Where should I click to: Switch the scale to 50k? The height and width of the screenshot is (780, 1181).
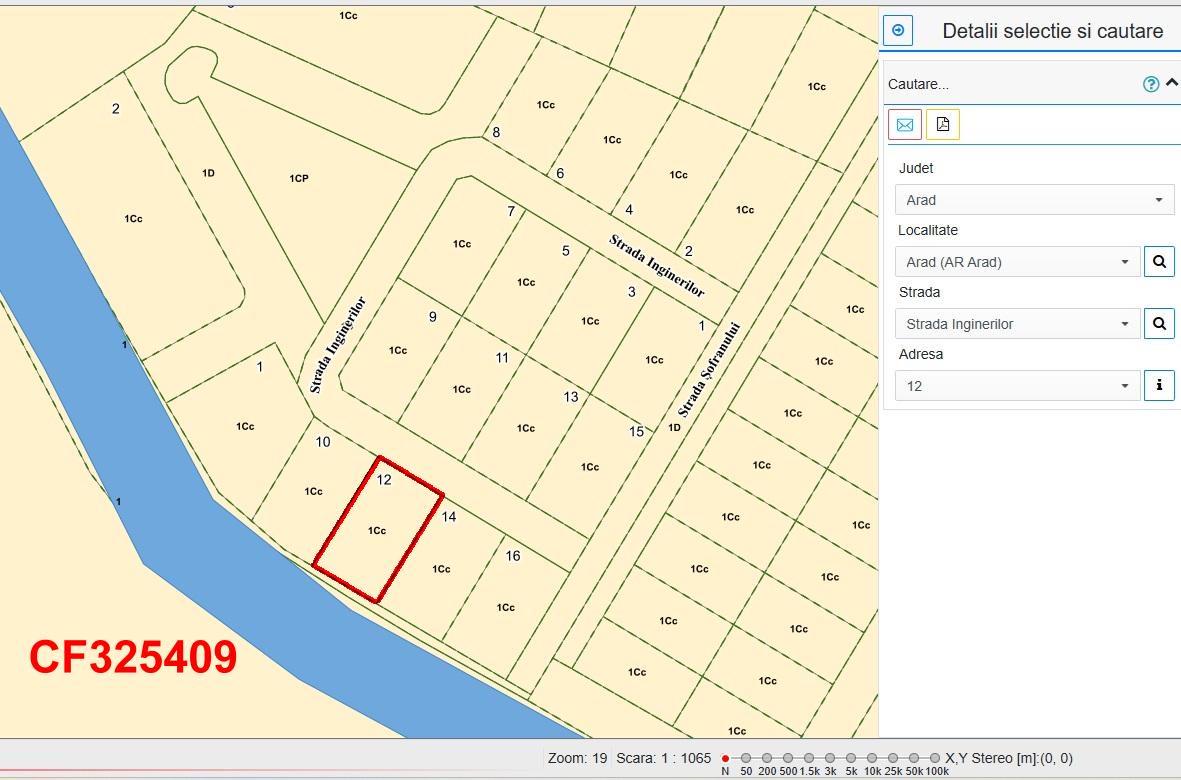(914, 758)
